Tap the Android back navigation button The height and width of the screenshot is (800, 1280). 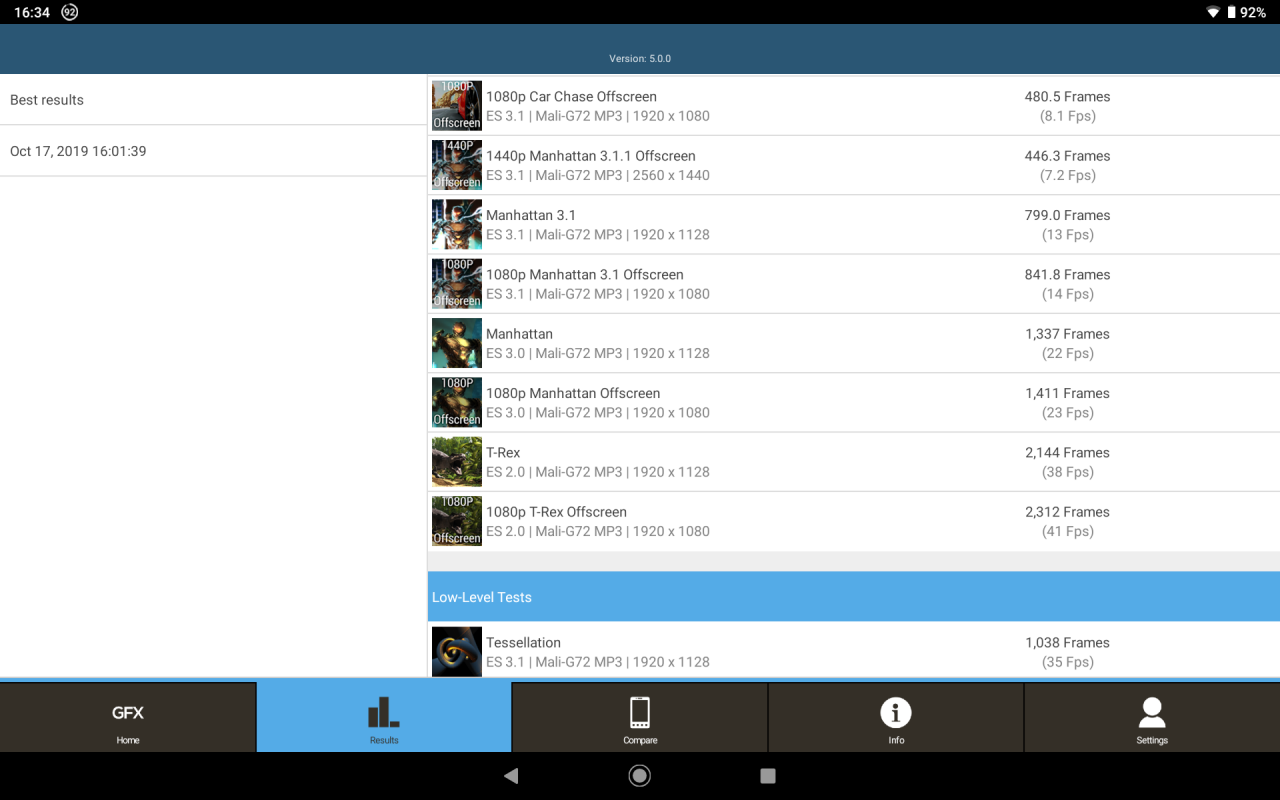pos(511,776)
